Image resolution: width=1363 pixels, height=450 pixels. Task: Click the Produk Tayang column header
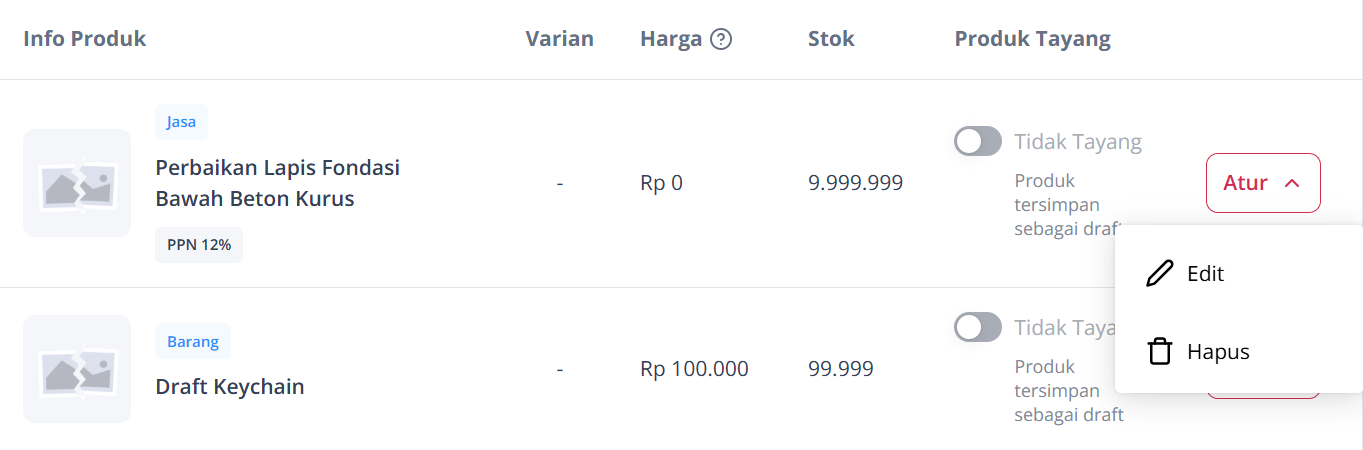tap(1032, 39)
